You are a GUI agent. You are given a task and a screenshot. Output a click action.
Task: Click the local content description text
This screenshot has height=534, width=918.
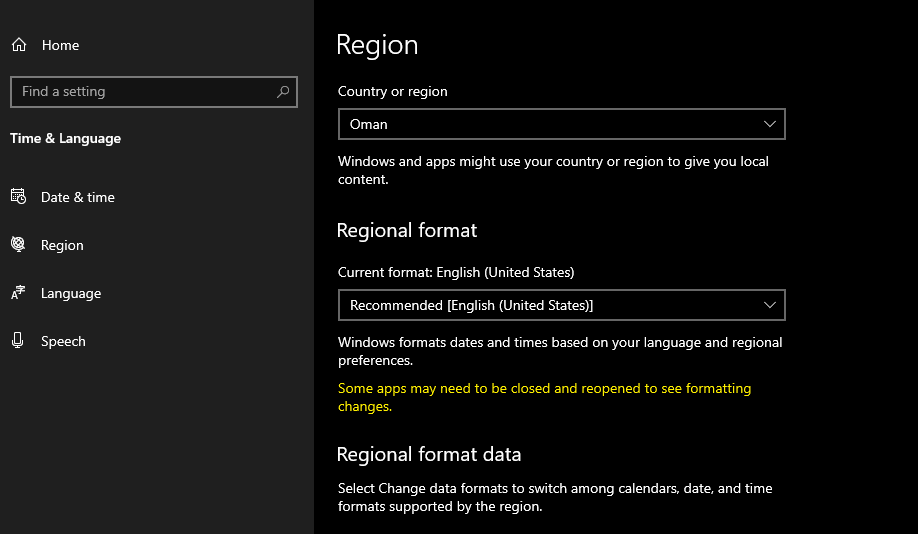click(x=553, y=170)
